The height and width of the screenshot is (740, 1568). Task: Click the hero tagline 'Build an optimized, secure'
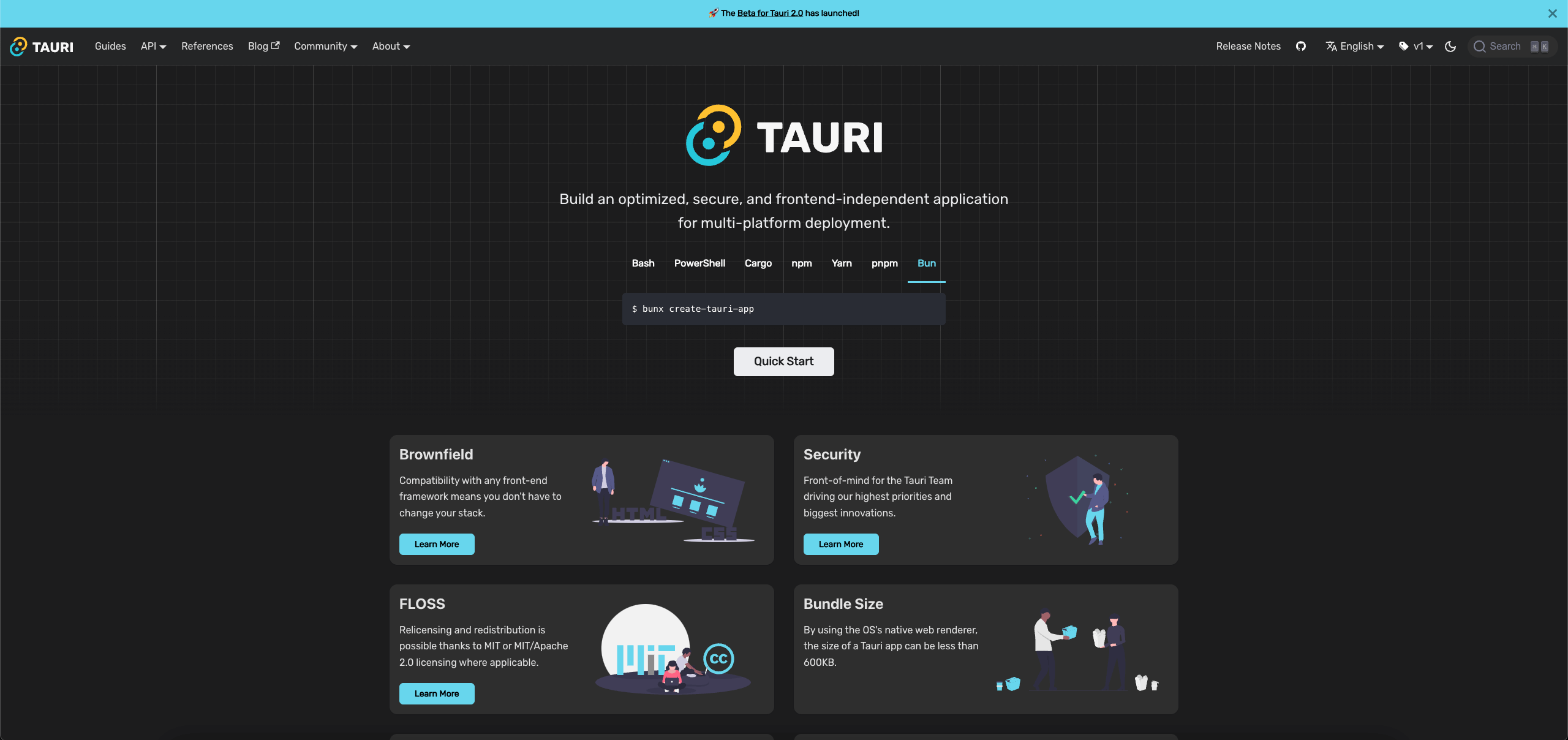click(784, 211)
